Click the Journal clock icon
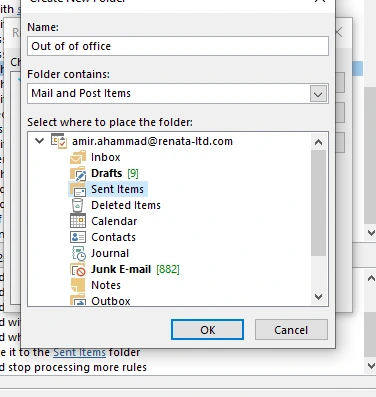This screenshot has width=376, height=397. tap(79, 253)
